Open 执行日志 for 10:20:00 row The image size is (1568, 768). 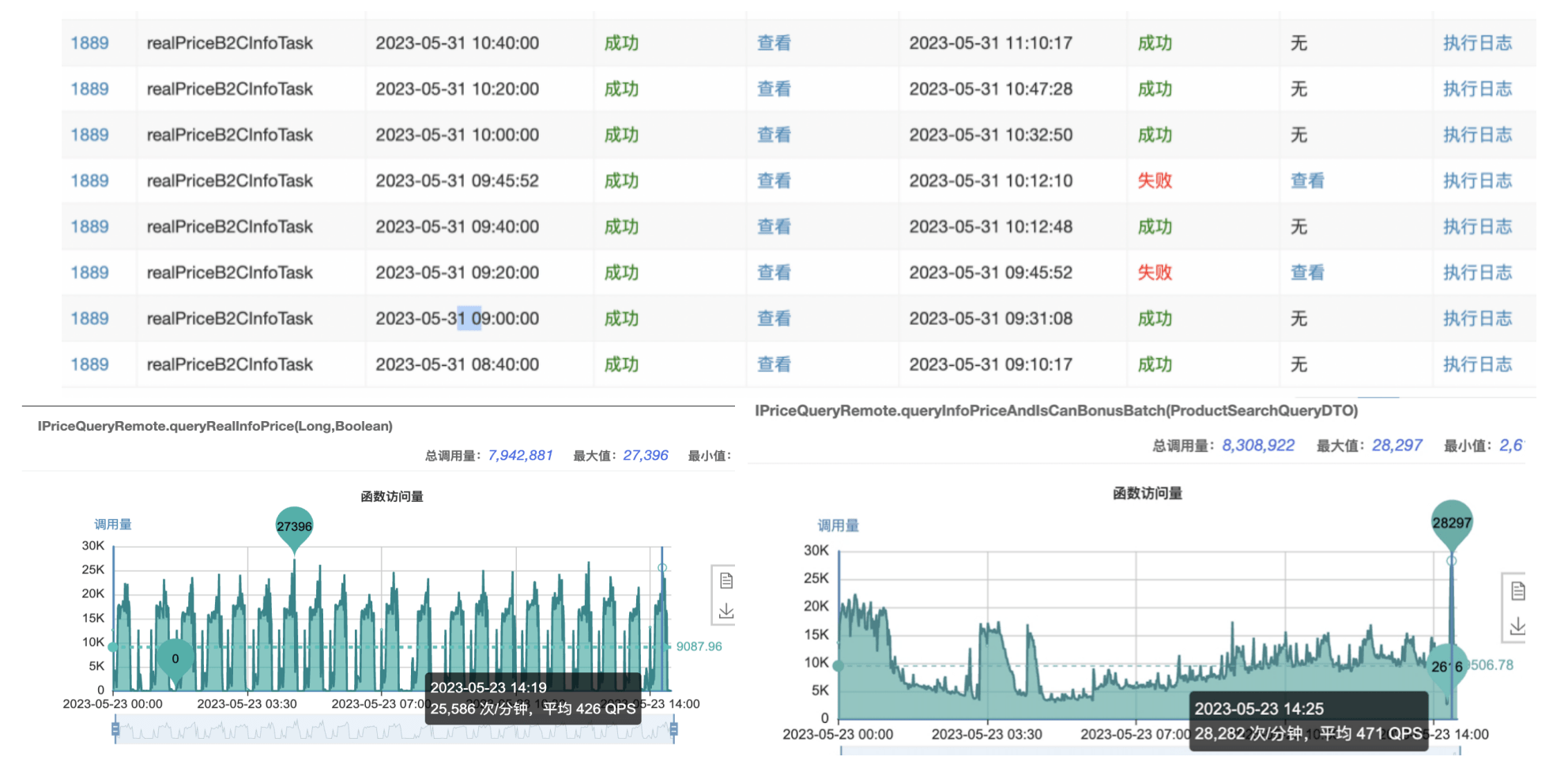[1477, 88]
